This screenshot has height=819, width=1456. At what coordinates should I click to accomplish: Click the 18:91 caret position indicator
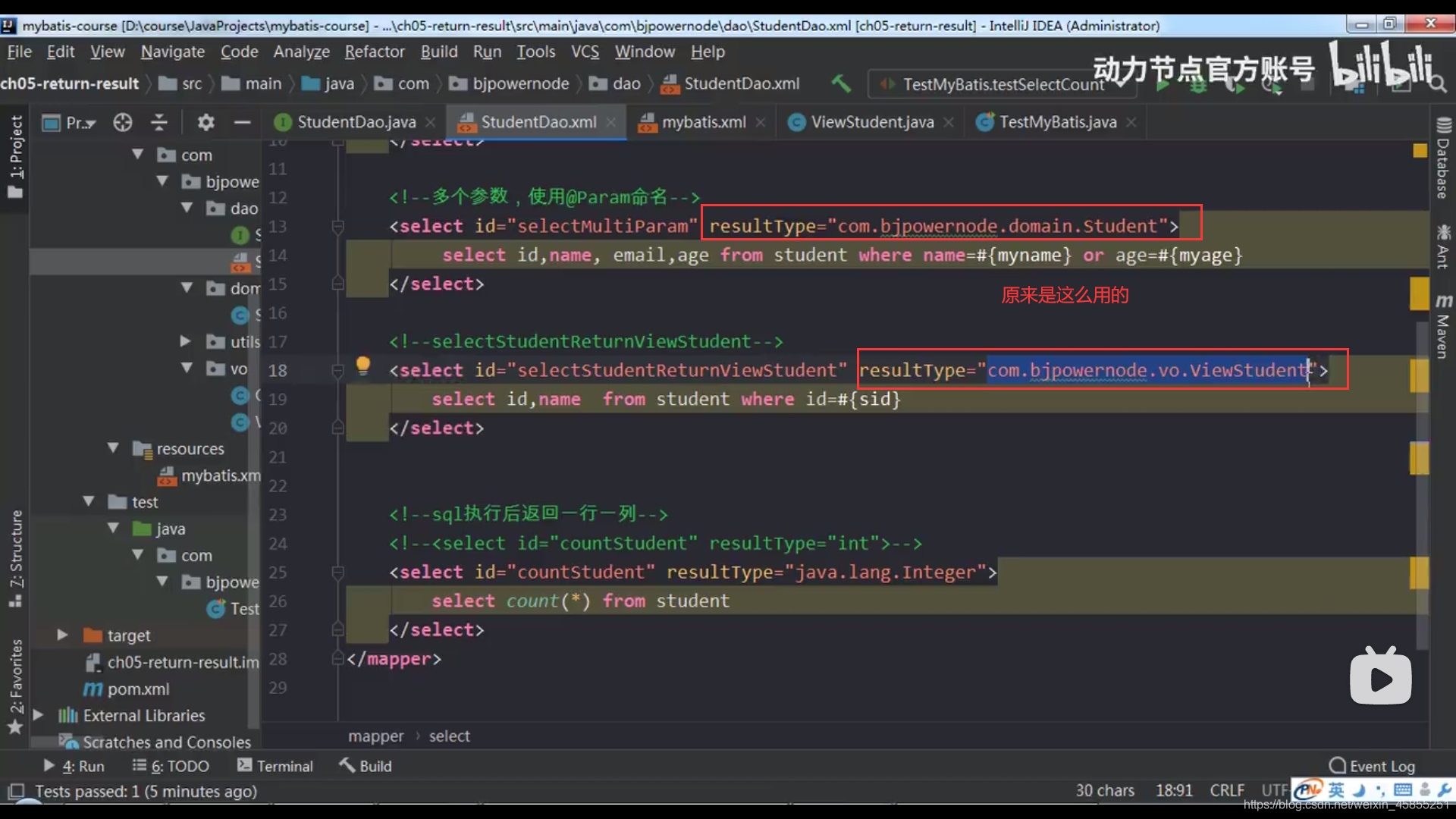click(x=1173, y=791)
